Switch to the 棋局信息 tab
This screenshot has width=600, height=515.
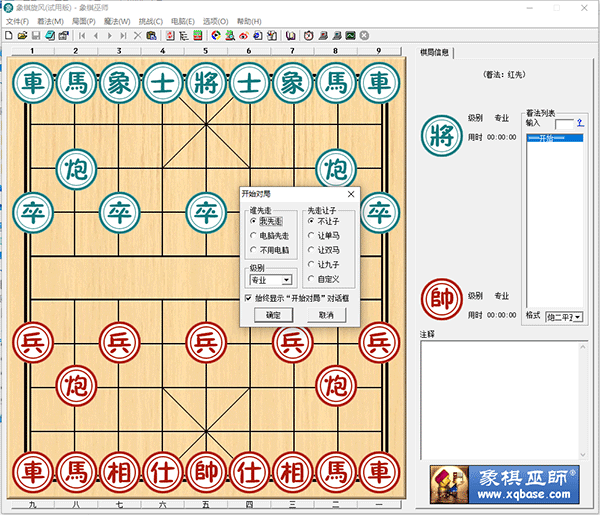coord(435,52)
